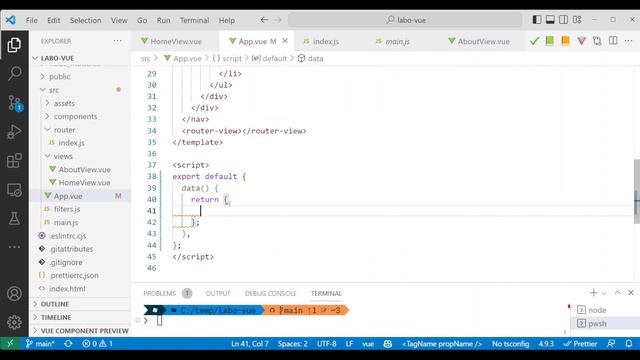The height and width of the screenshot is (360, 640).
Task: Click the Vue logo editor action icon
Action: [x=581, y=41]
